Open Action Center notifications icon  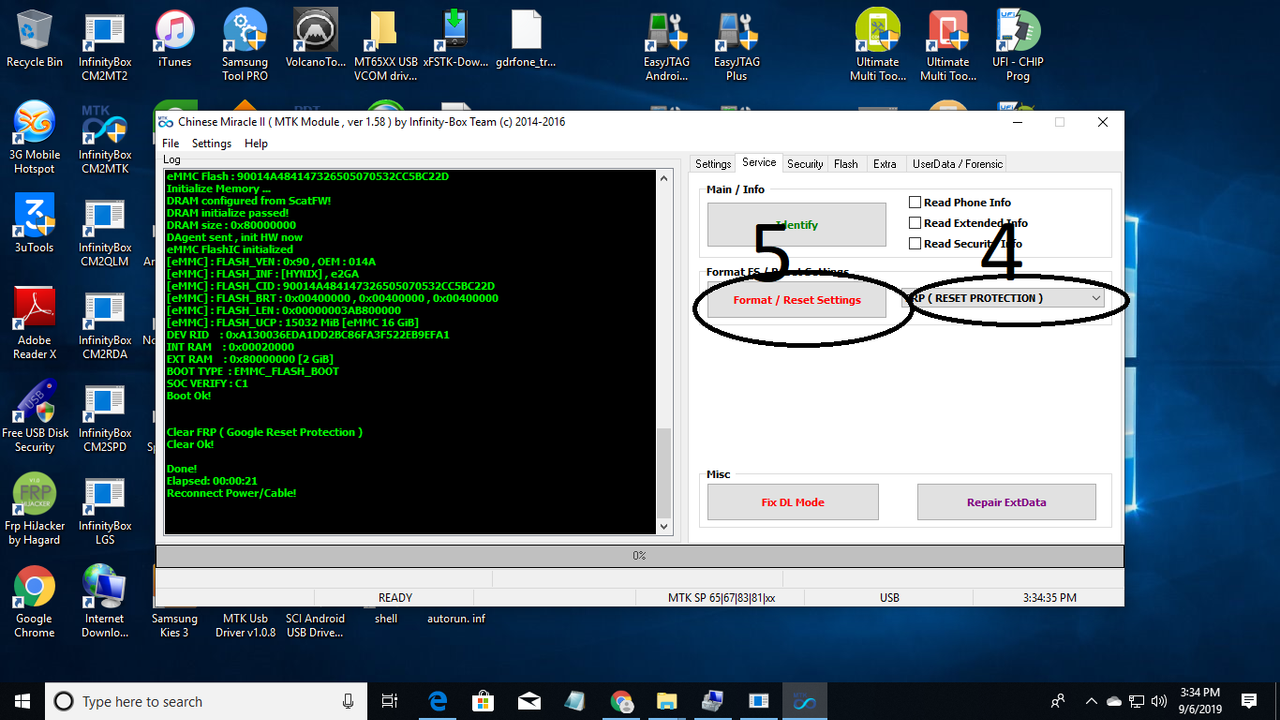(1249, 701)
